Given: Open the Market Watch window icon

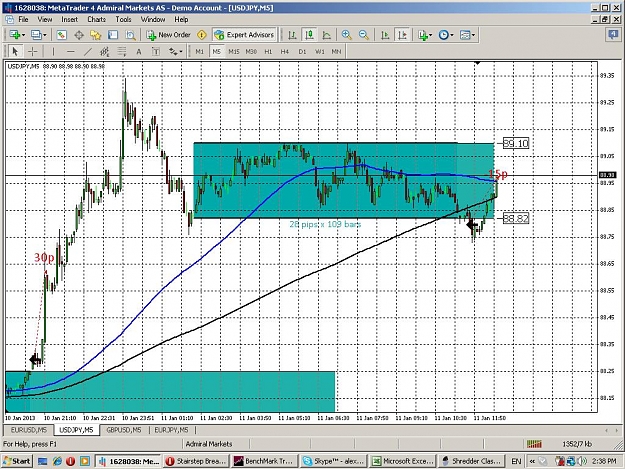Looking at the screenshot, I should pos(61,35).
